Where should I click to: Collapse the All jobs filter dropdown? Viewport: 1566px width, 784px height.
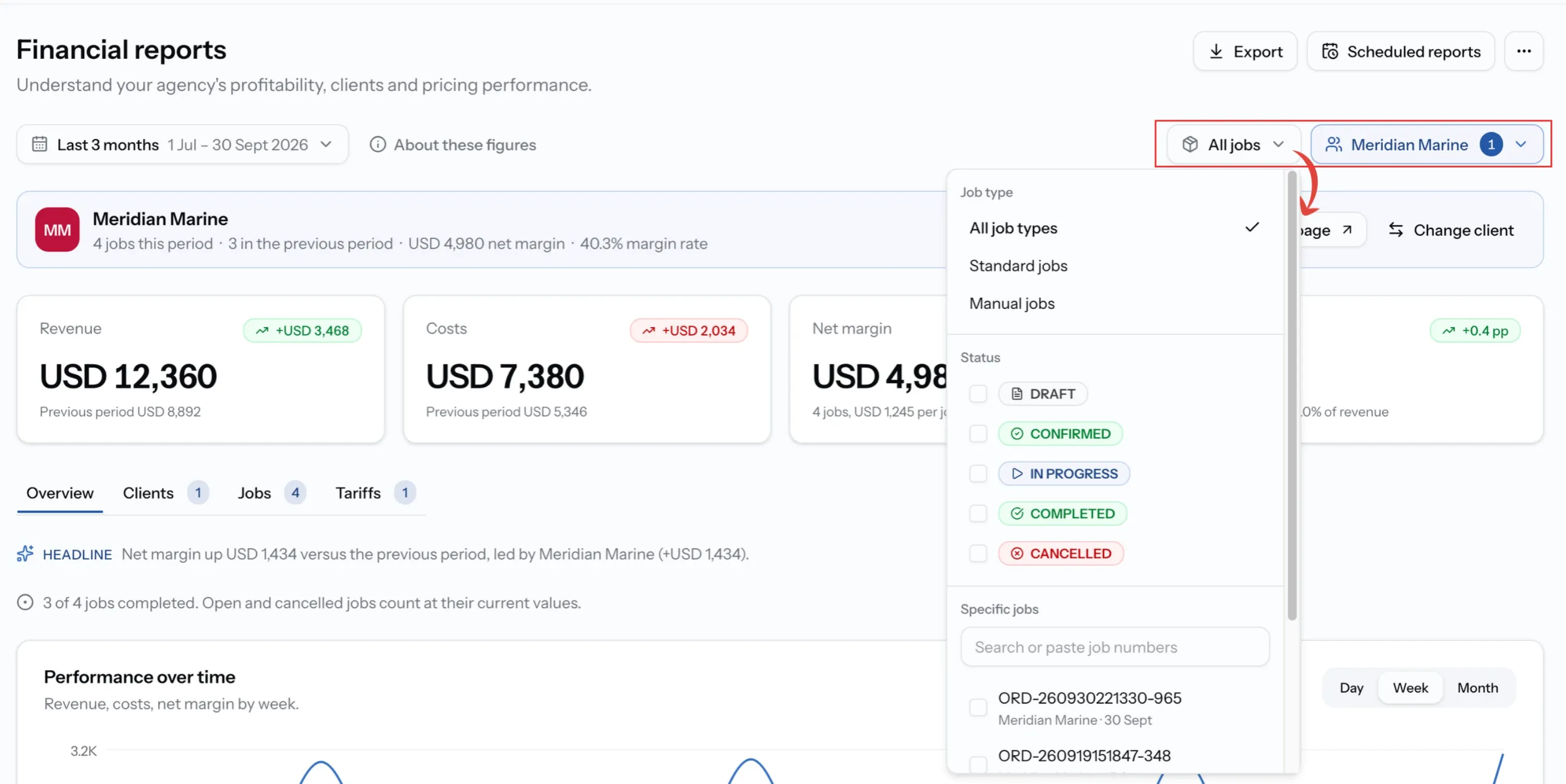click(1233, 145)
